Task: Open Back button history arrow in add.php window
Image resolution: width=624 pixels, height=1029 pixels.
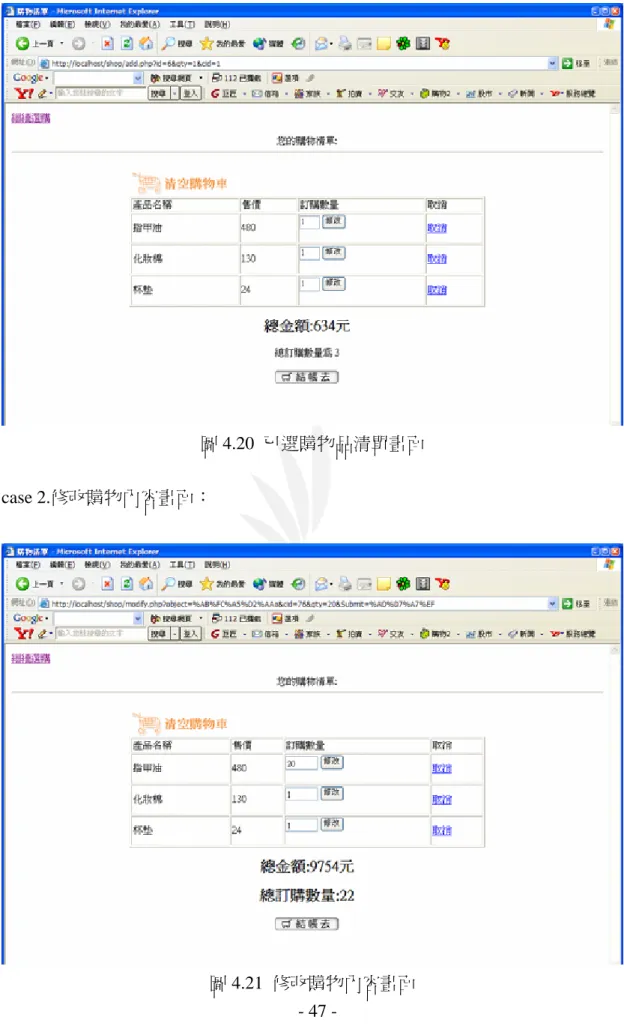Action: pyautogui.click(x=62, y=43)
